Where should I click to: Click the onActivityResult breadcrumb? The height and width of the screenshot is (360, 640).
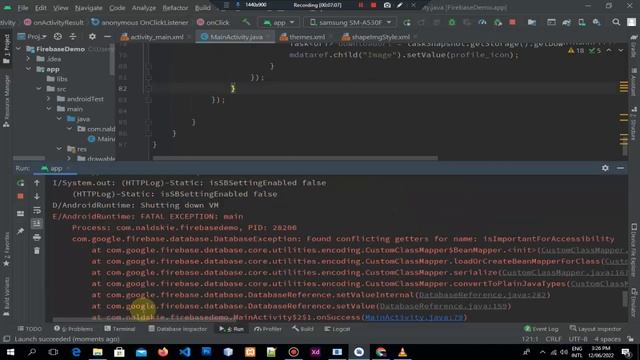coord(53,22)
